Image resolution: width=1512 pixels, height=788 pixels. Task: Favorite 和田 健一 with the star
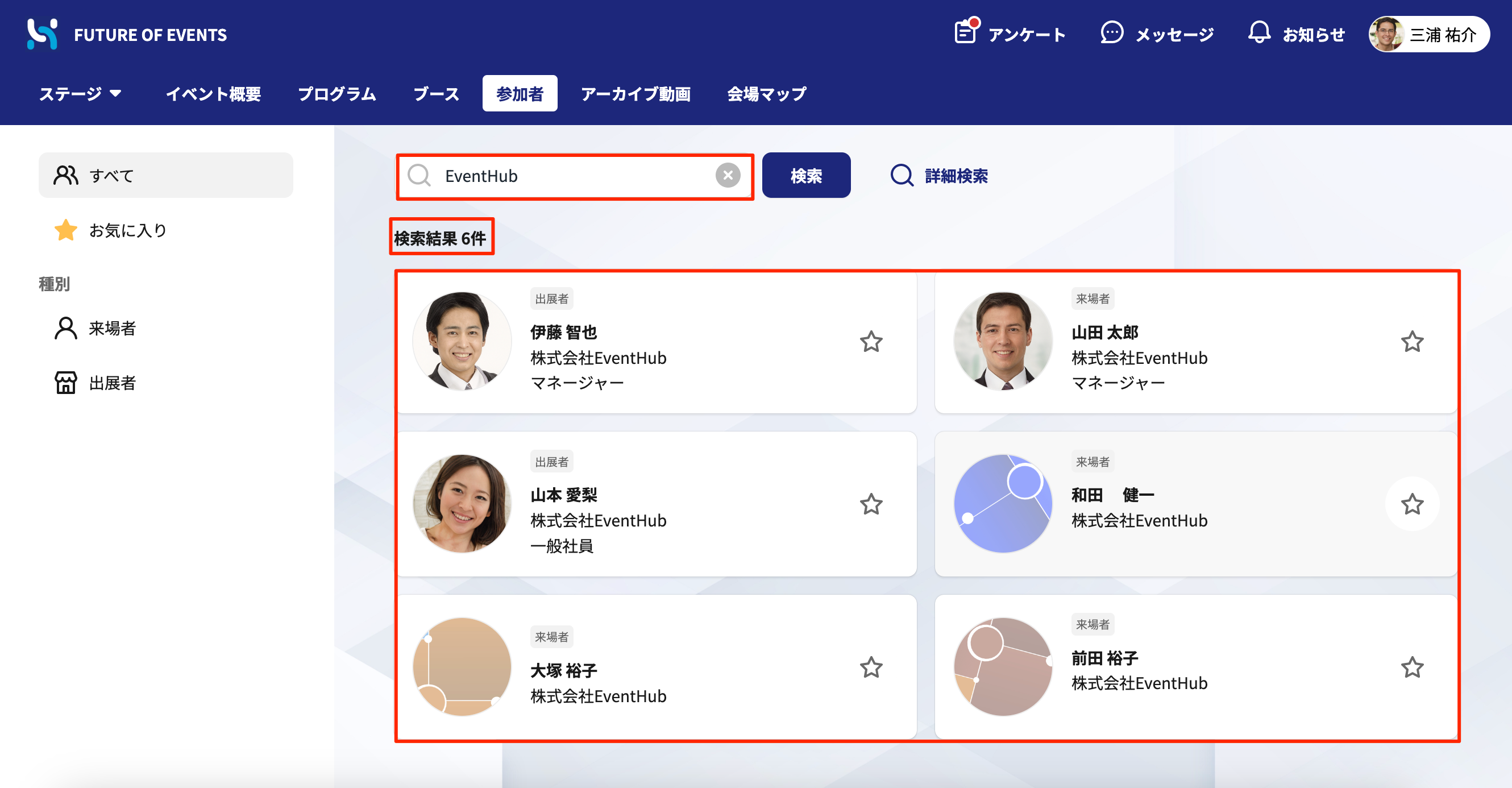click(x=1411, y=504)
